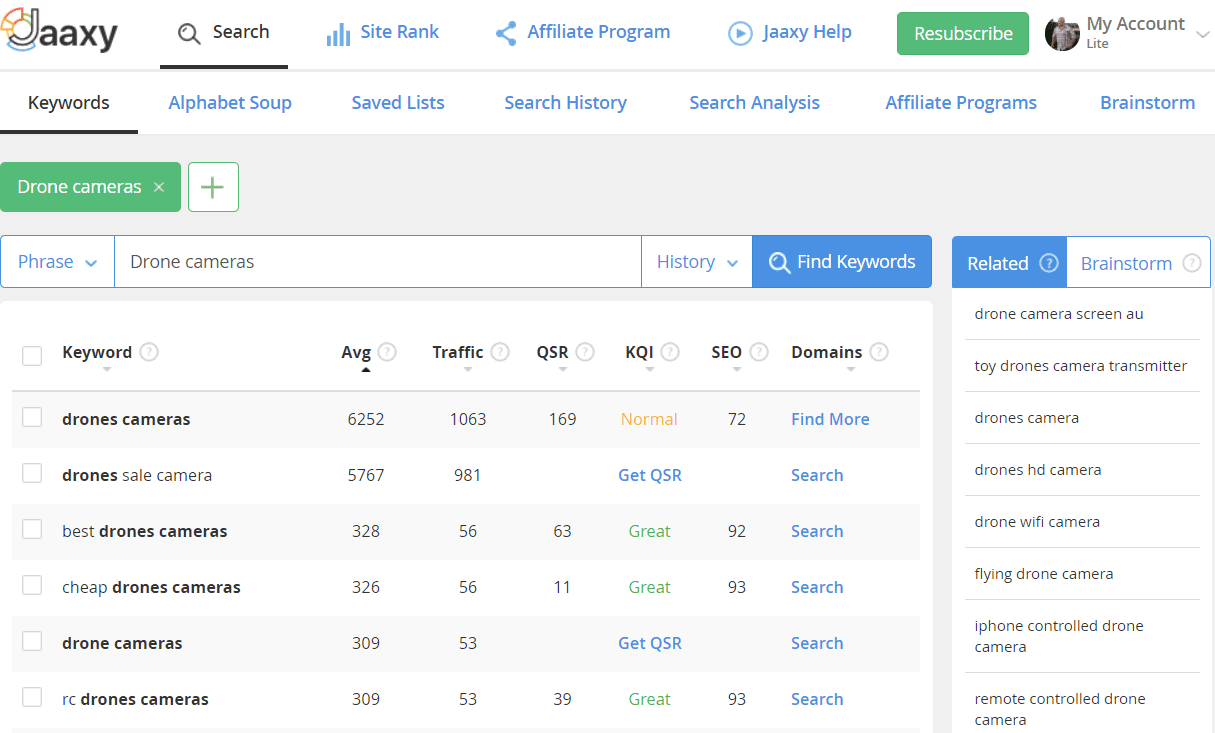Show help for the Related panel tab

[x=1049, y=263]
